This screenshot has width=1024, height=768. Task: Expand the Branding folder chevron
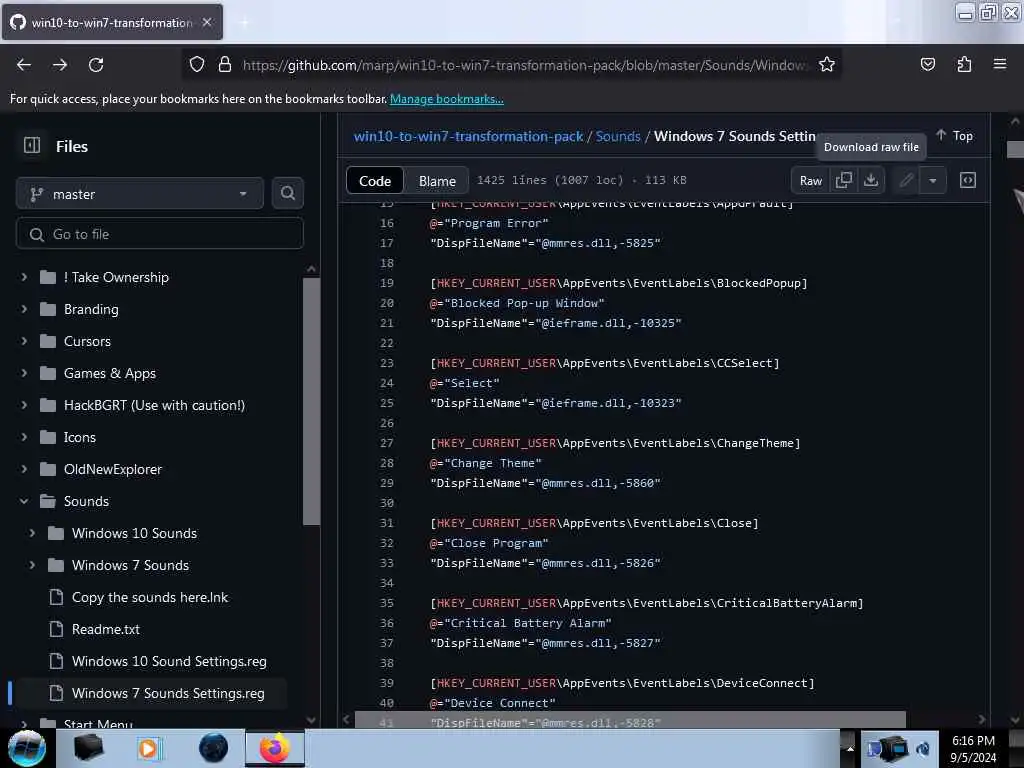[x=24, y=309]
